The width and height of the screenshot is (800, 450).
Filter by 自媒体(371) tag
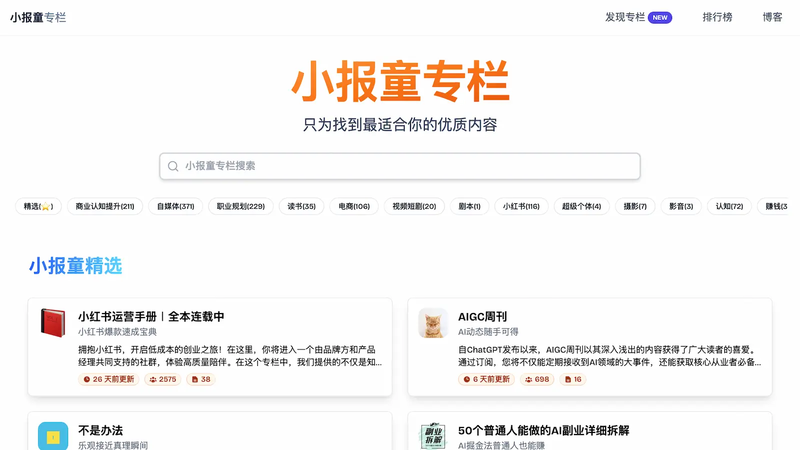176,206
